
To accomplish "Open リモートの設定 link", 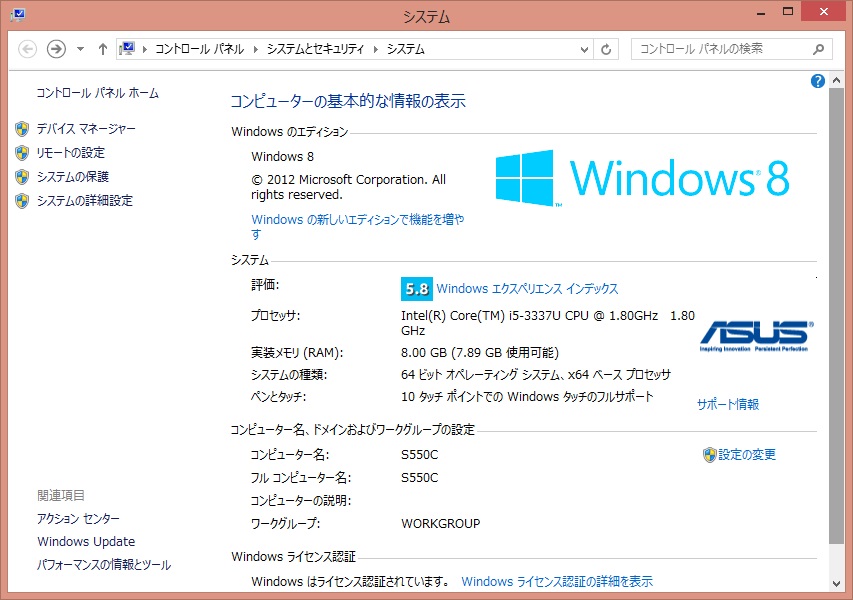I will pos(70,153).
